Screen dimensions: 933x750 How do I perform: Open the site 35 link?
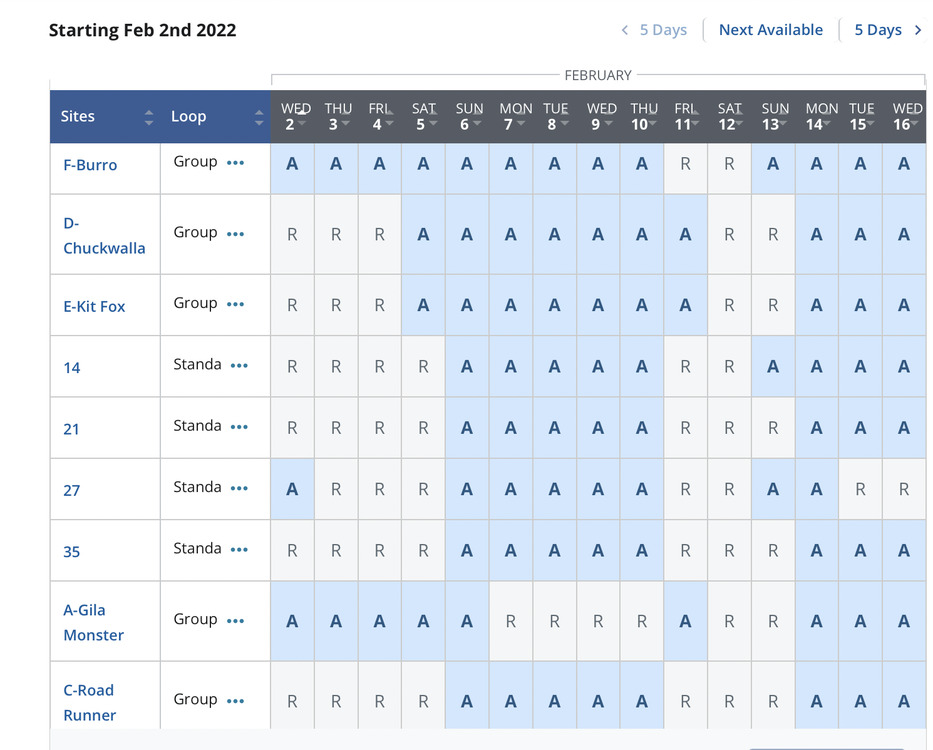tap(72, 551)
